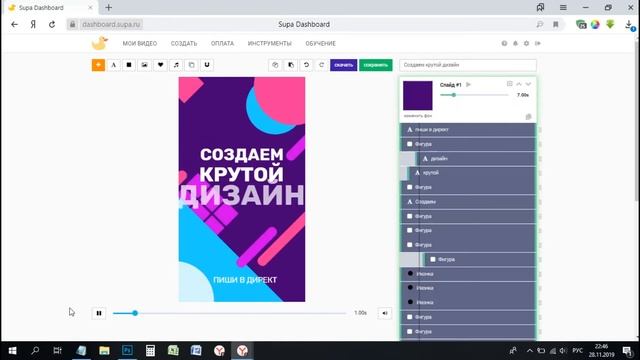Open the Windows Start menu
Screen dimensions: 640x360
coord(12,351)
